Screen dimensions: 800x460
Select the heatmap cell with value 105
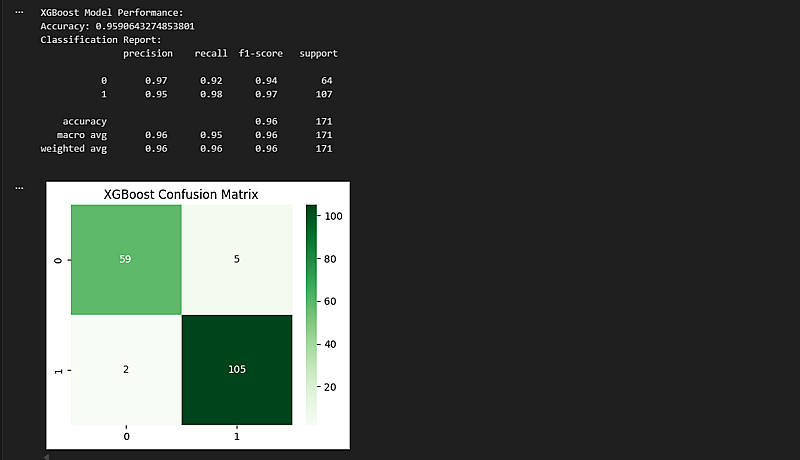tap(237, 369)
